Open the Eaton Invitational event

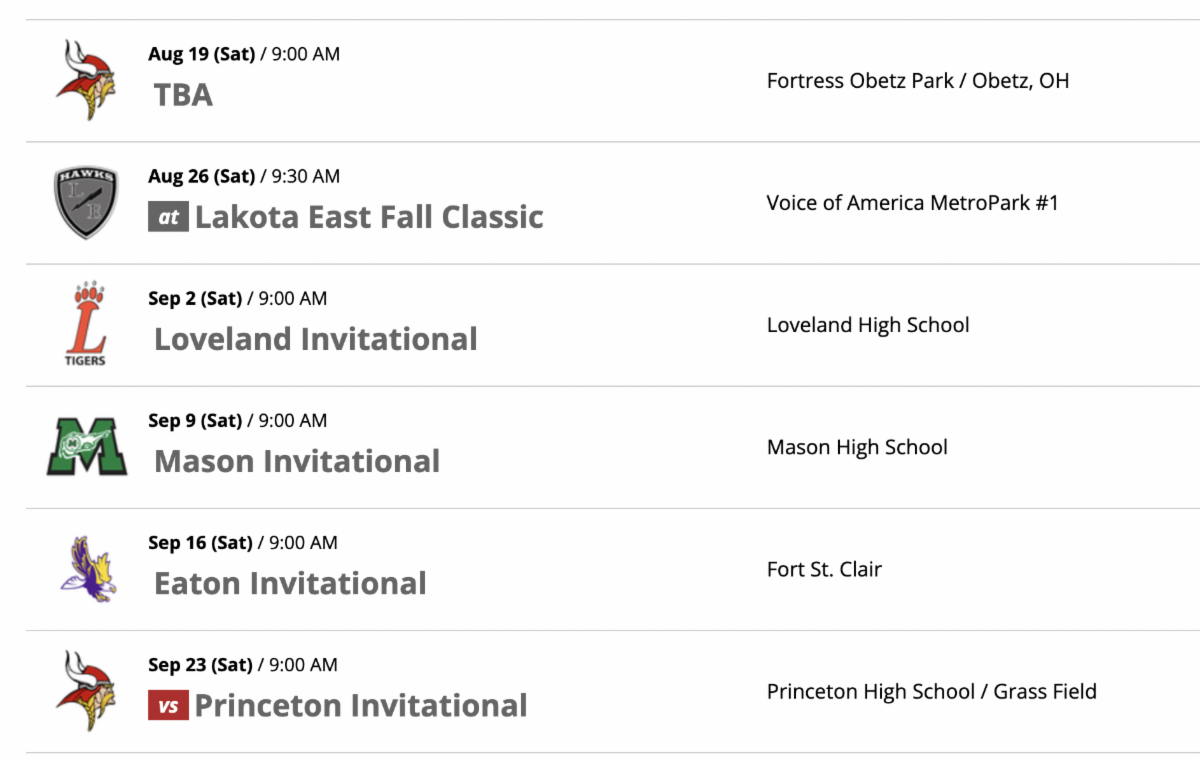point(290,583)
